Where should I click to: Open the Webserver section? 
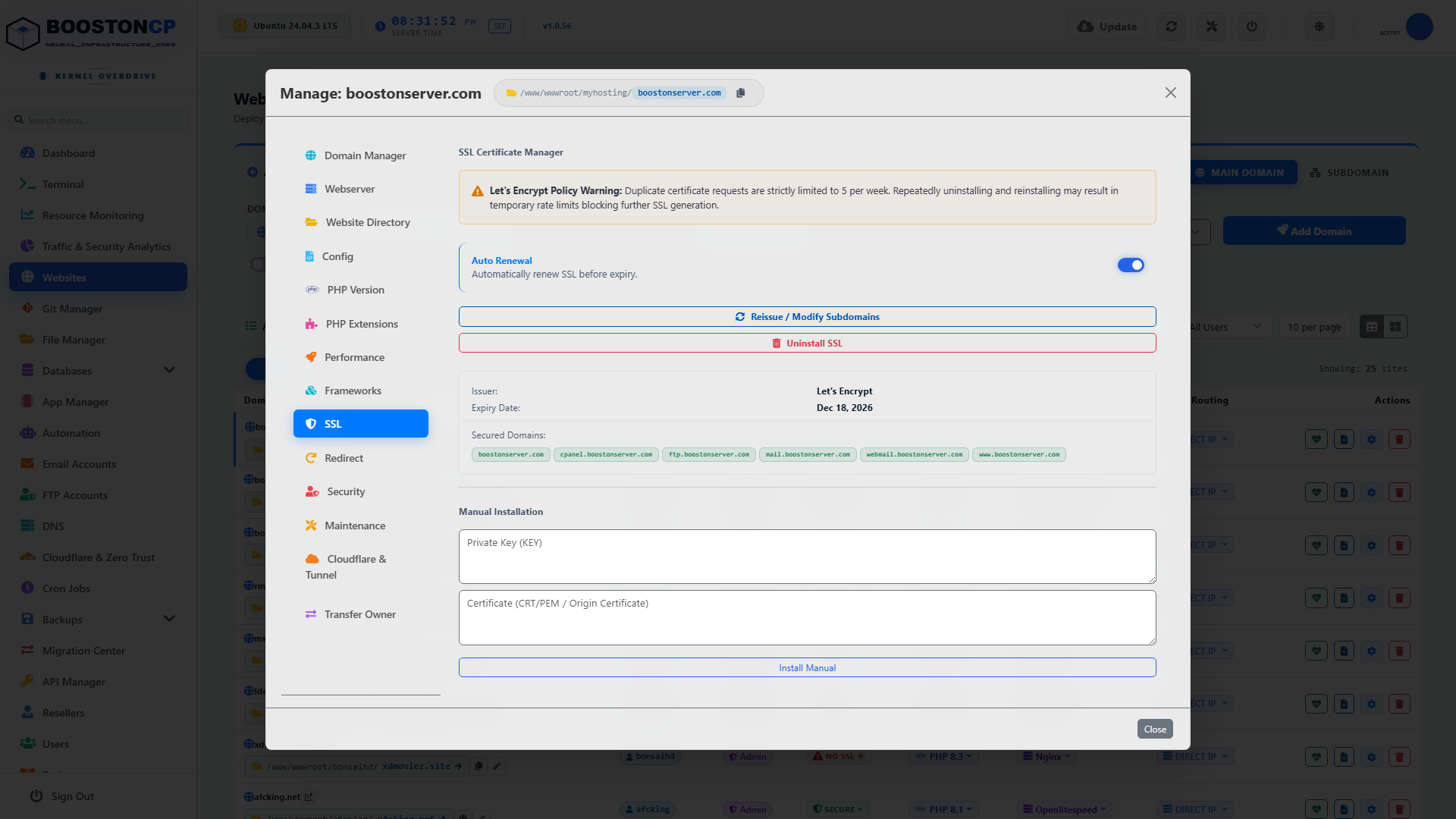point(360,189)
